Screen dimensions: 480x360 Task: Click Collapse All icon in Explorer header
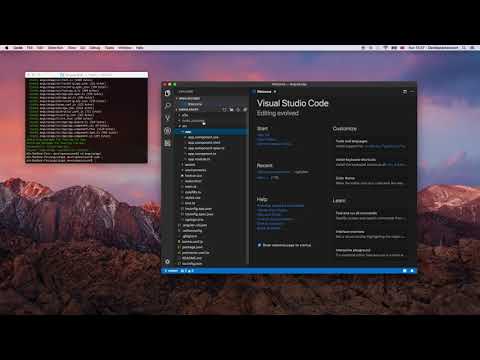[x=245, y=109]
